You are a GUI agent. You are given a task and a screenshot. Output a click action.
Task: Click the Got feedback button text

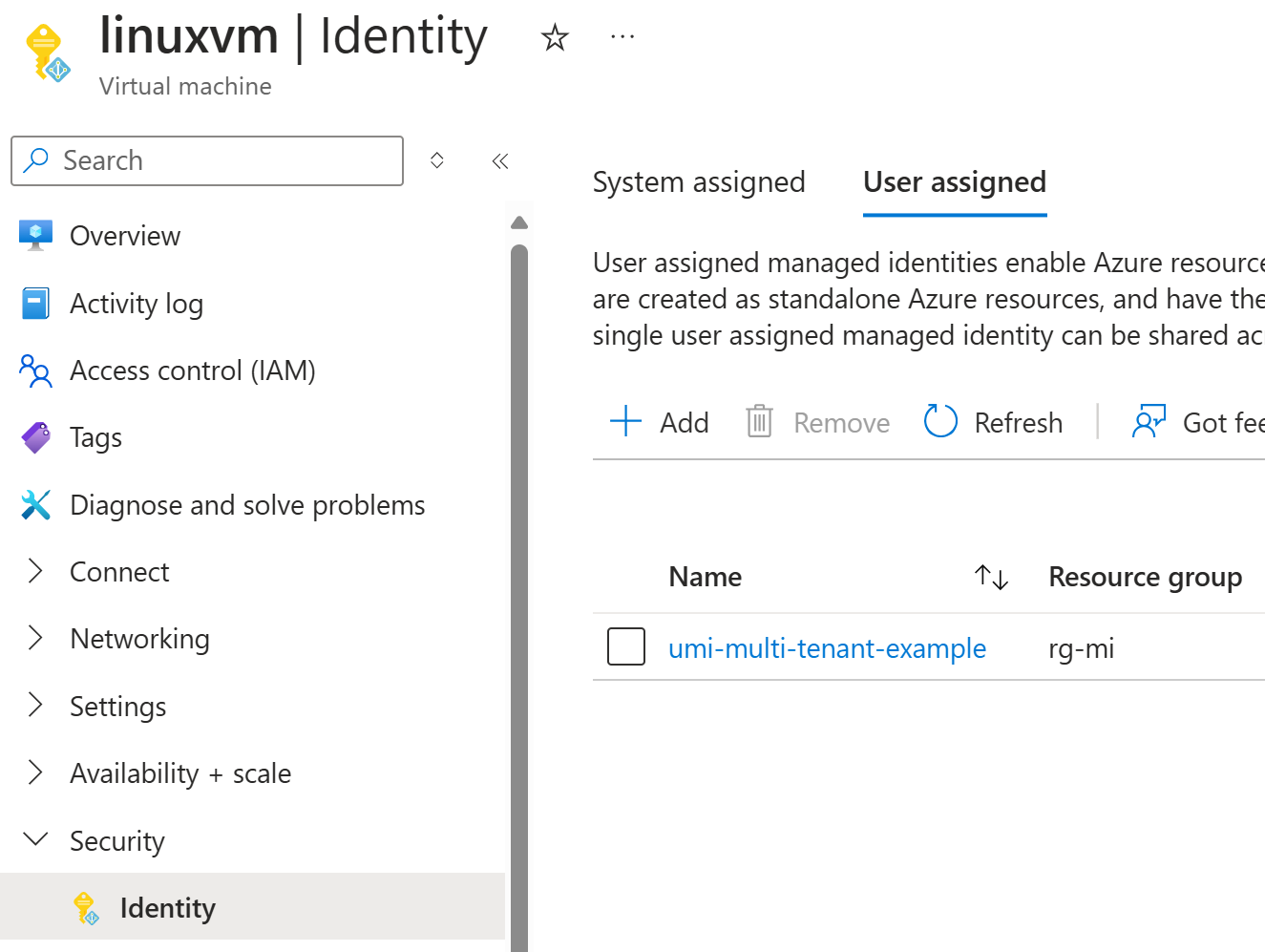click(x=1223, y=423)
